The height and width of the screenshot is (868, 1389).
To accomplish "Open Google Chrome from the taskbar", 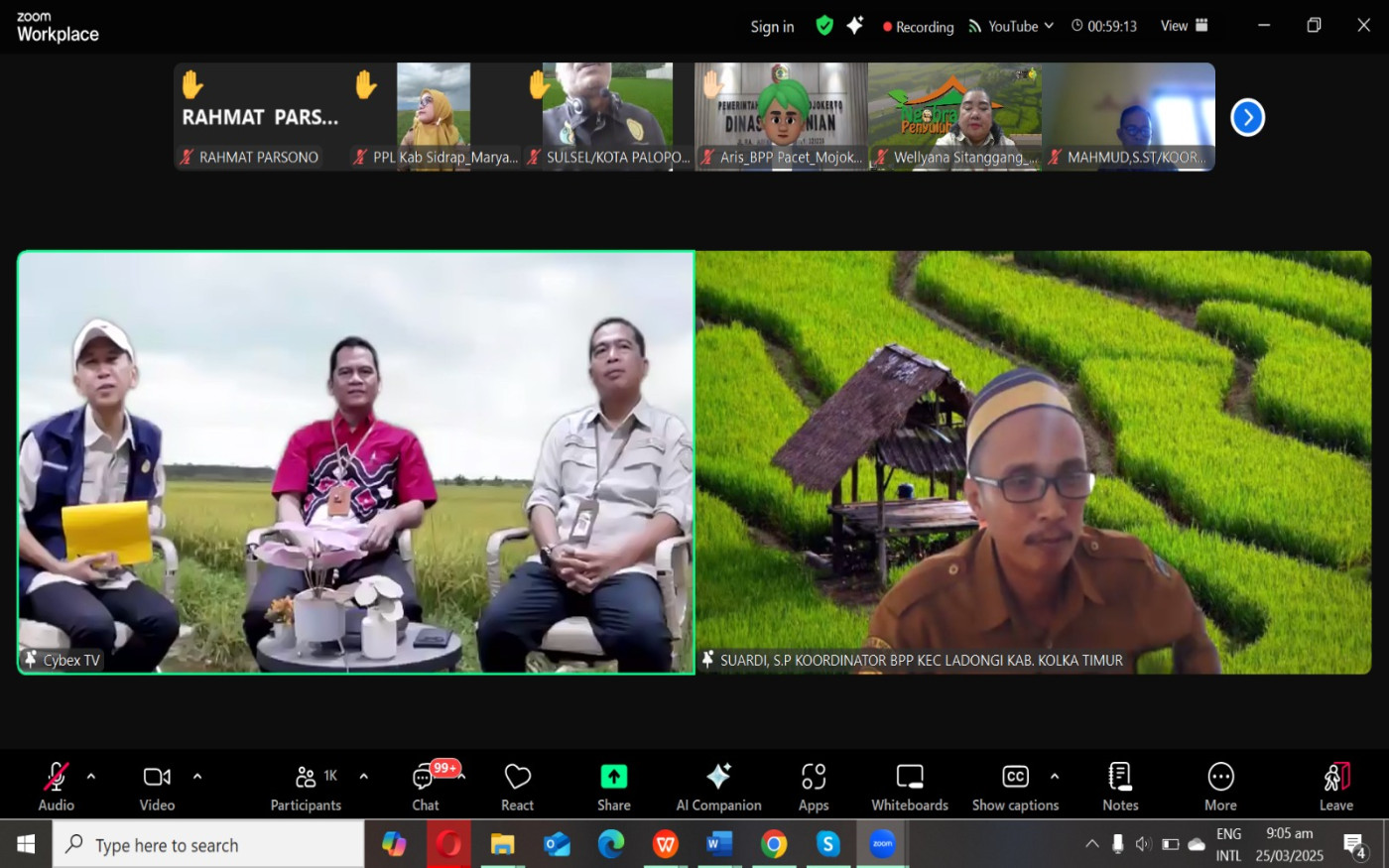I will click(x=774, y=844).
